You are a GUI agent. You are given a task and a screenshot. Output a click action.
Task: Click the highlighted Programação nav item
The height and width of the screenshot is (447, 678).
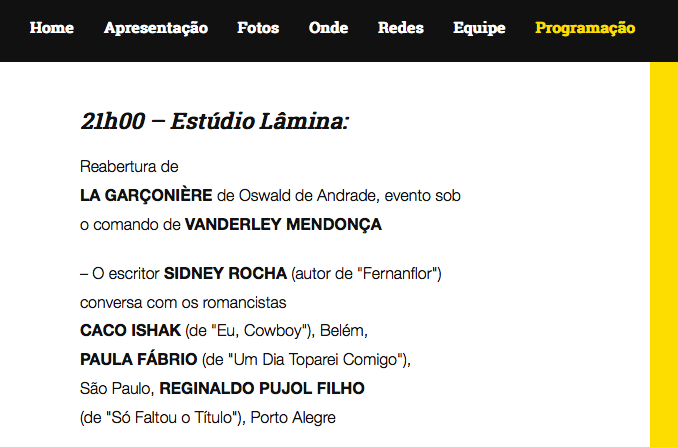585,28
